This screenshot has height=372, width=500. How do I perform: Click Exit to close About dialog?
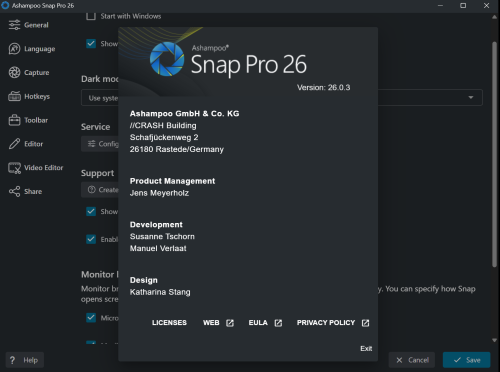pyautogui.click(x=366, y=348)
